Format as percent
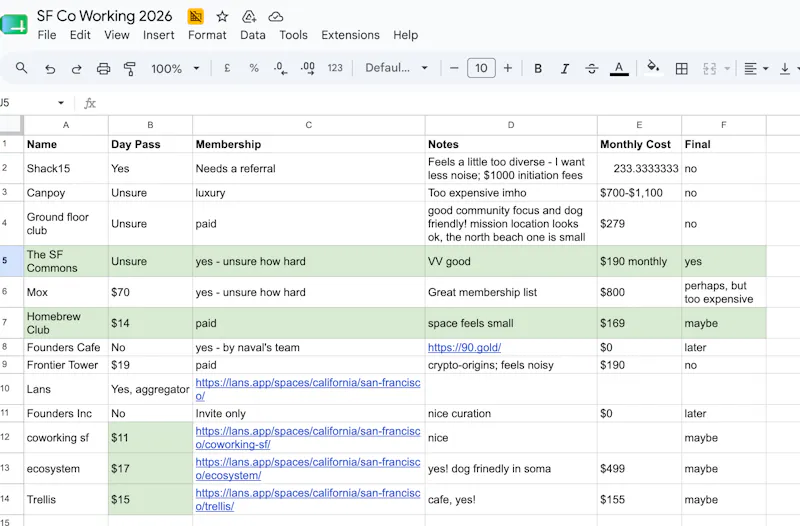This screenshot has width=800, height=526. [x=254, y=68]
